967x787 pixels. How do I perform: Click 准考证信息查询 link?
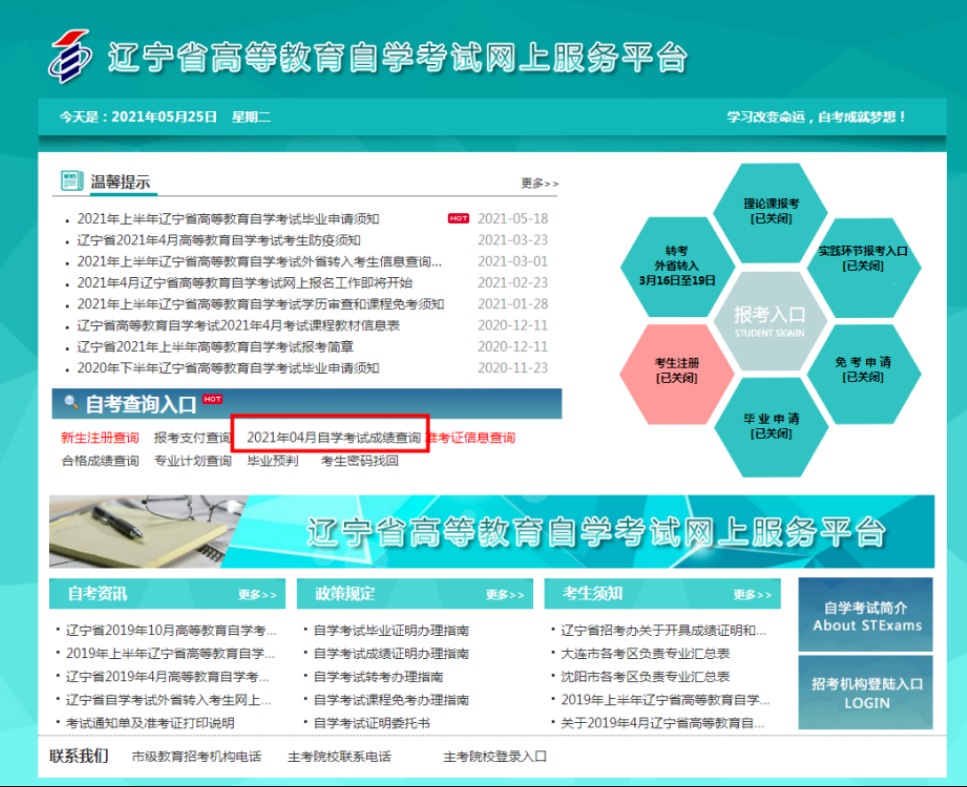coord(472,438)
